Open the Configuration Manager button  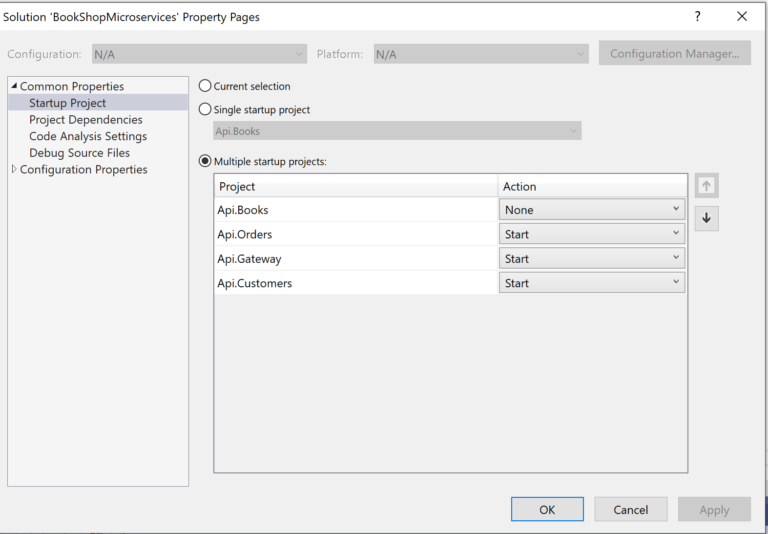[x=674, y=53]
